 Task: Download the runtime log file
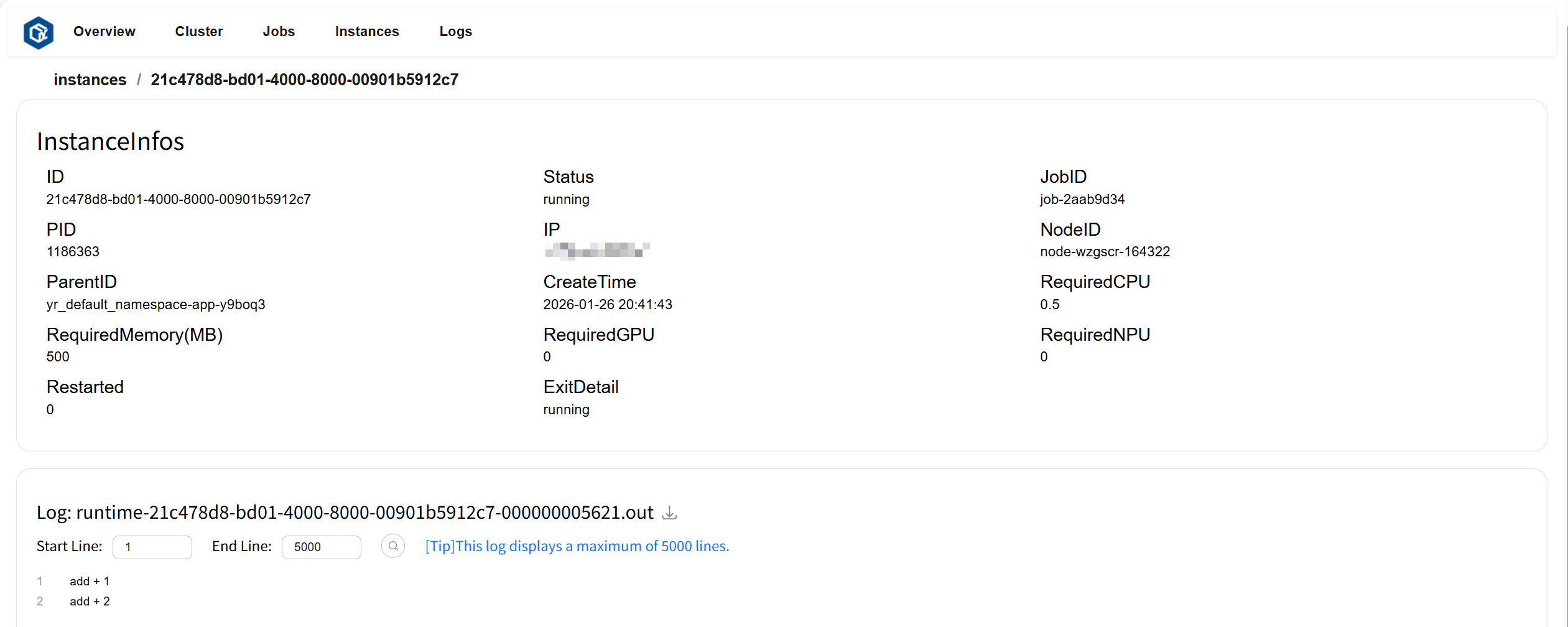[669, 513]
